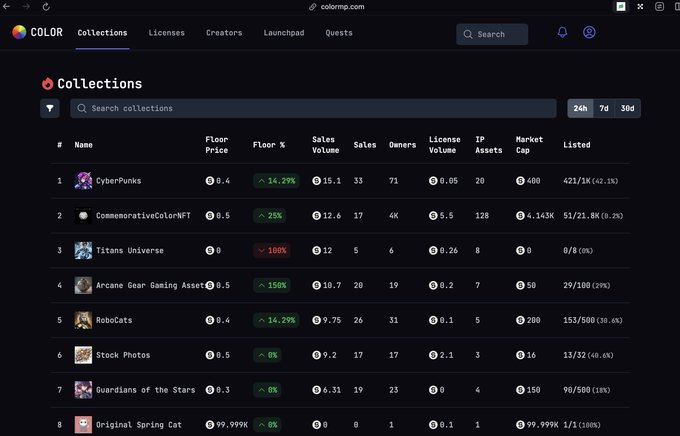Click the COLOR logo in the header
Viewport: 680px width, 436px height.
(x=37, y=33)
